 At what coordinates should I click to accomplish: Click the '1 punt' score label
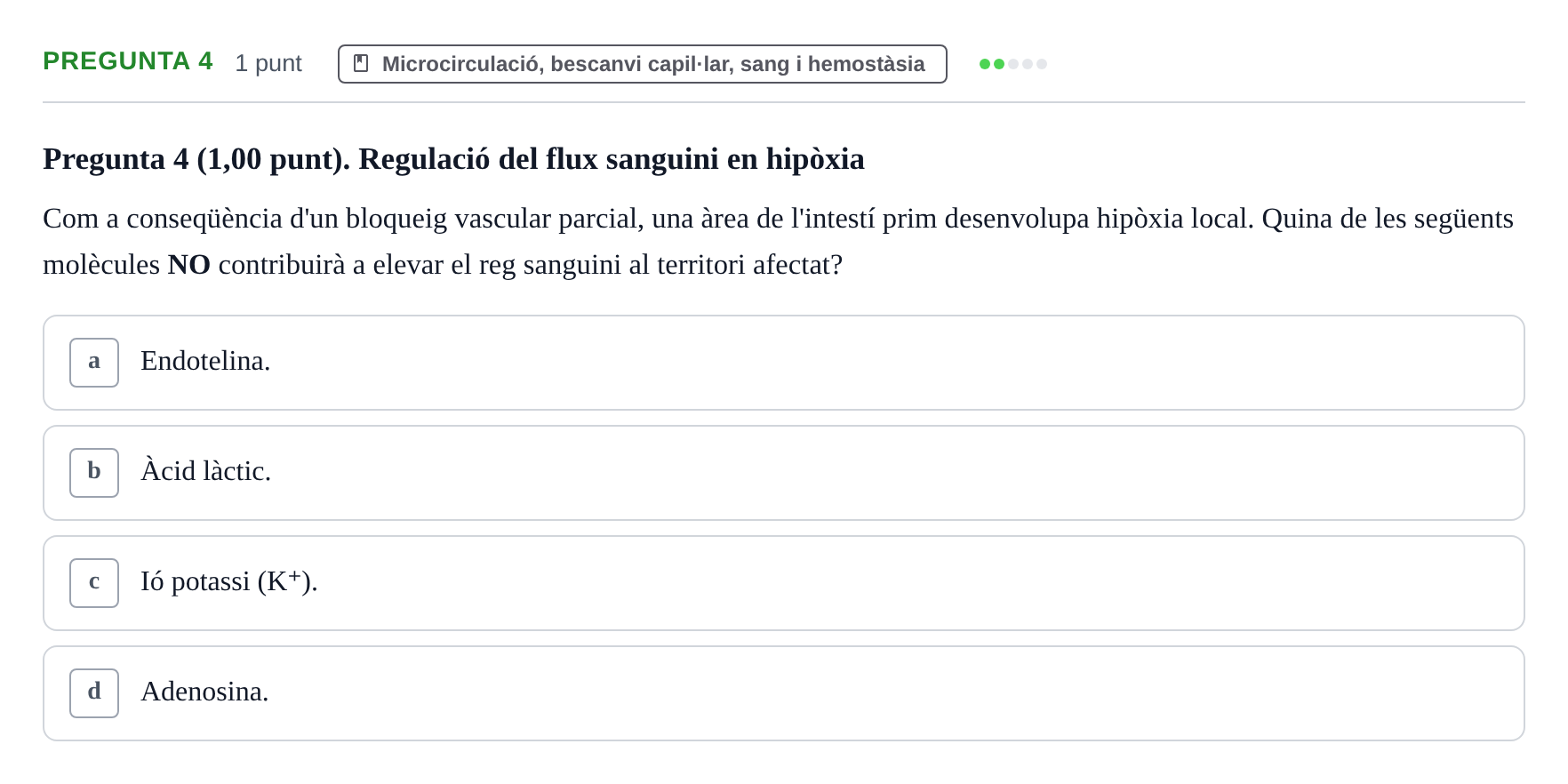(268, 63)
